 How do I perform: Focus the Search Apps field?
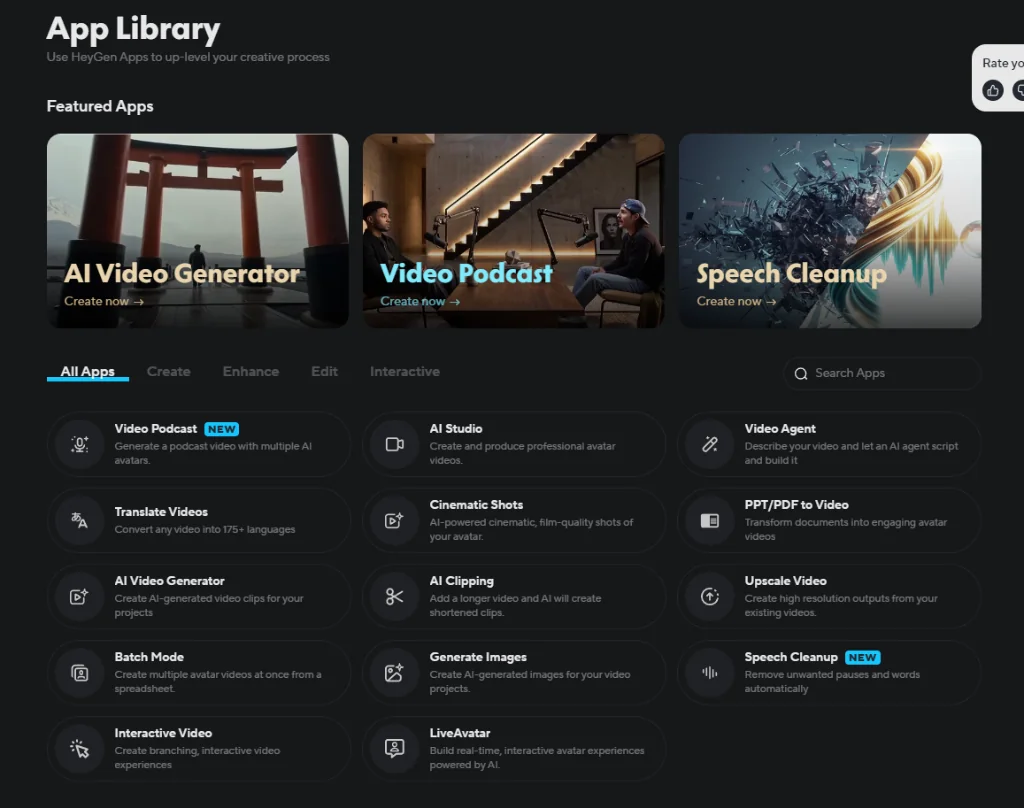click(882, 373)
